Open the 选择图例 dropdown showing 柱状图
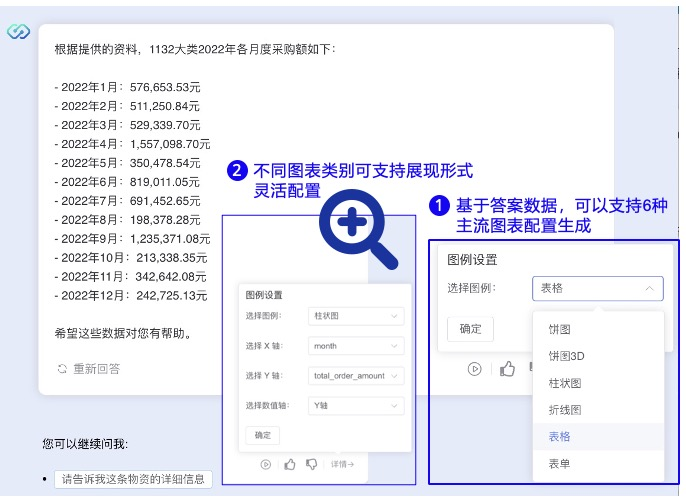 [x=356, y=316]
